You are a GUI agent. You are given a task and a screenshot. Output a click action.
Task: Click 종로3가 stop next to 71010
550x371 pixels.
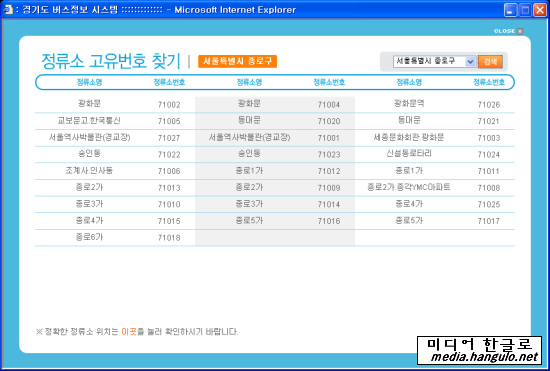click(89, 204)
